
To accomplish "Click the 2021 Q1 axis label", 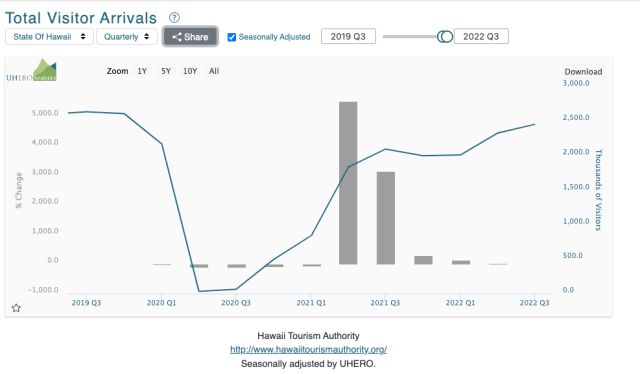I will tap(311, 303).
